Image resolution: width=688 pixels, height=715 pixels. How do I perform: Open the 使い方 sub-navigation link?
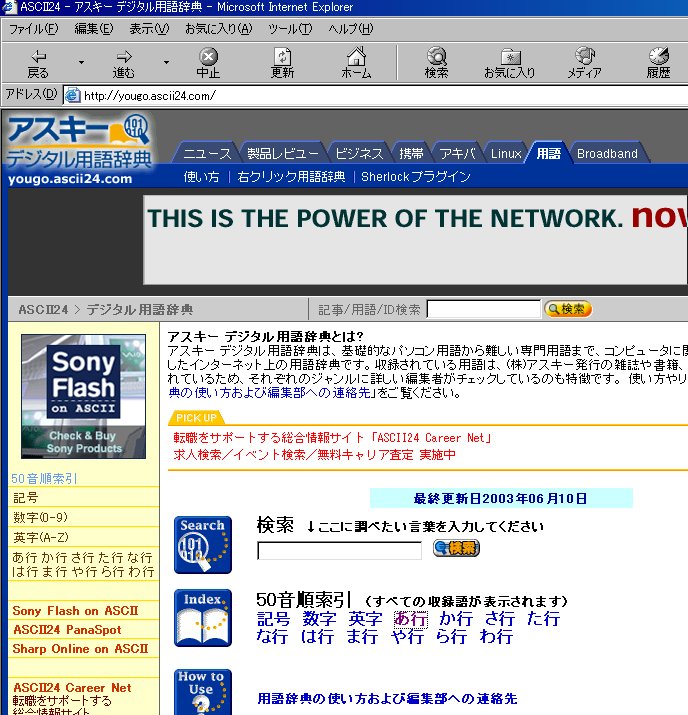[x=201, y=177]
